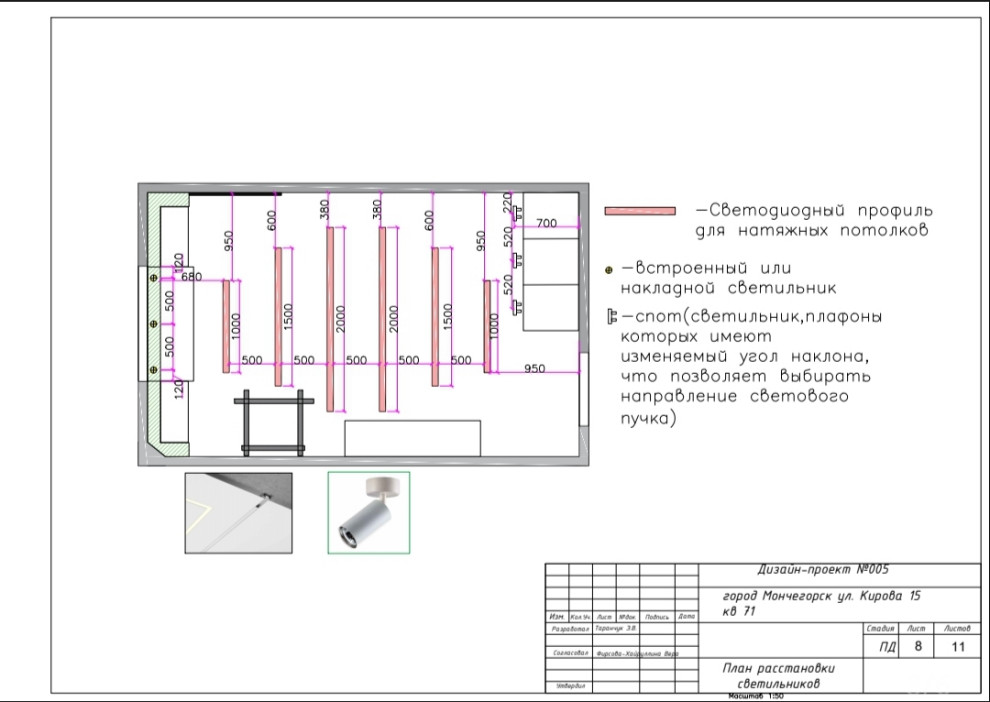This screenshot has height=702, width=990.
Task: Click the 700 dimension label
Action: [x=546, y=223]
